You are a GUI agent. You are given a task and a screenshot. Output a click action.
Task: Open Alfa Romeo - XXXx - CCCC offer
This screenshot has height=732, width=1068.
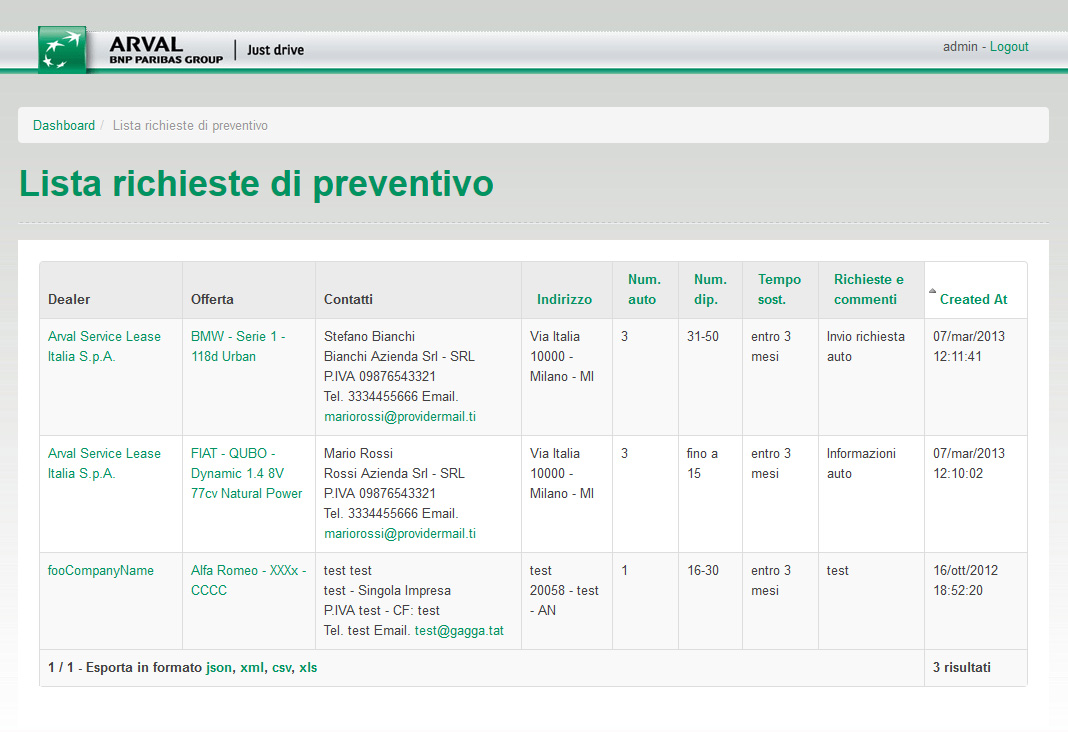pos(249,580)
